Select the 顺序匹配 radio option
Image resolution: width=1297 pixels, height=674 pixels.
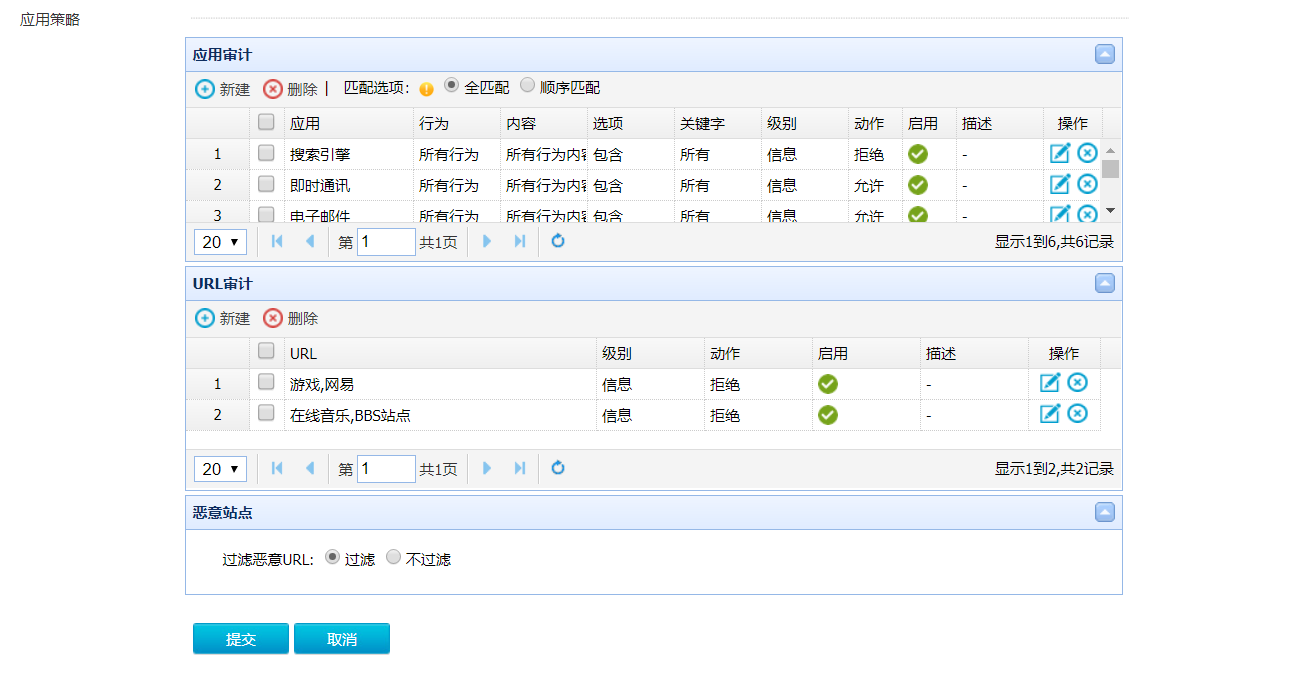[x=528, y=86]
